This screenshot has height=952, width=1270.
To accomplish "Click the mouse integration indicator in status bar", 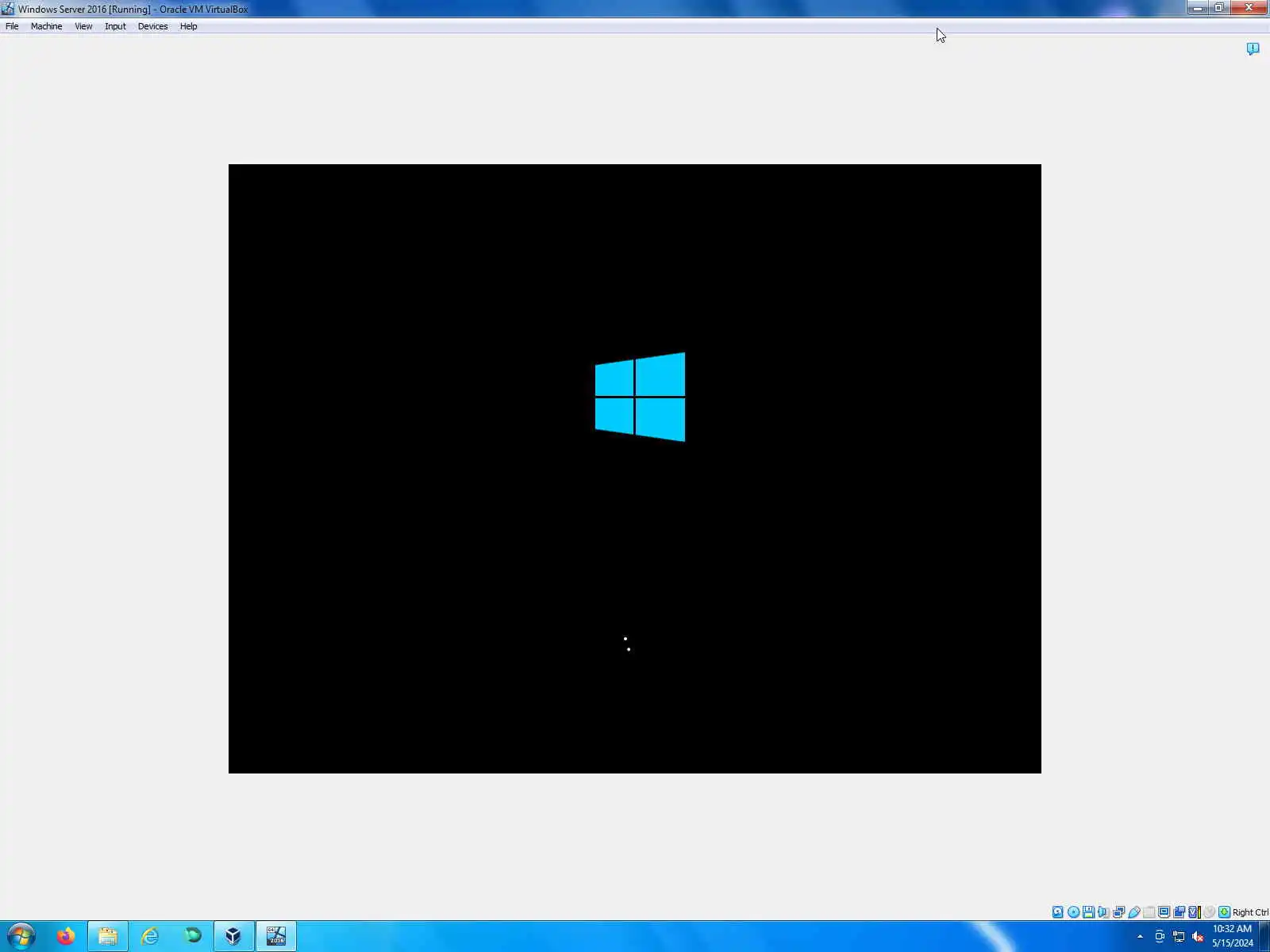I will (1209, 912).
